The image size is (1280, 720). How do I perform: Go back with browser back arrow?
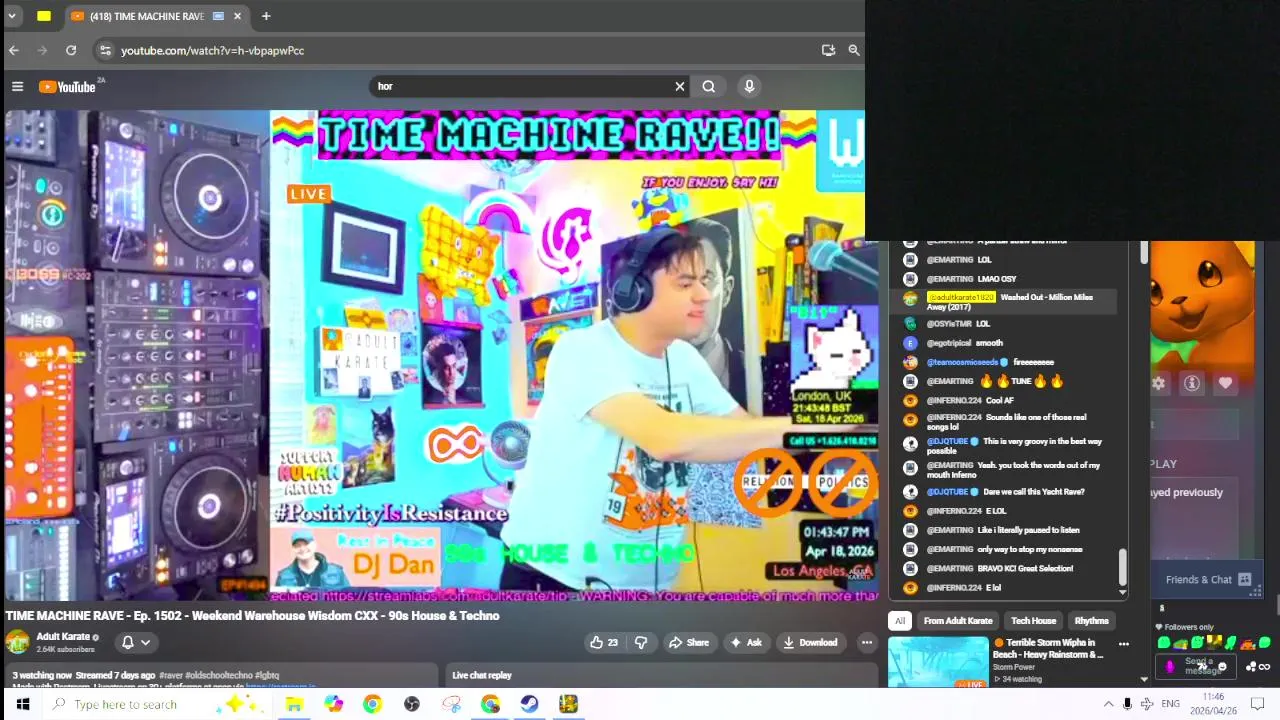pyautogui.click(x=14, y=50)
